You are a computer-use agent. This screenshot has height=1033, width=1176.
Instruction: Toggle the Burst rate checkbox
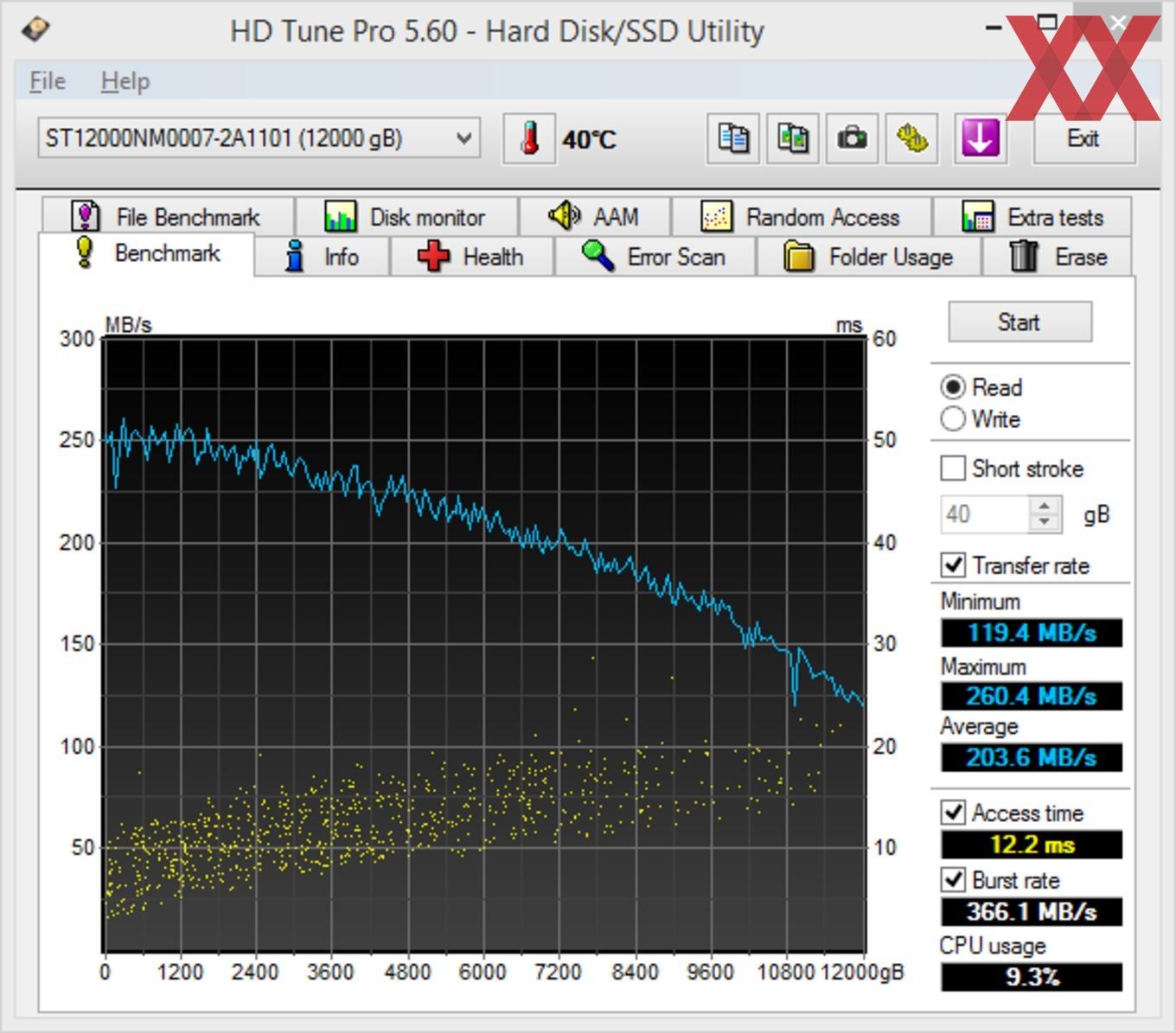click(x=953, y=880)
